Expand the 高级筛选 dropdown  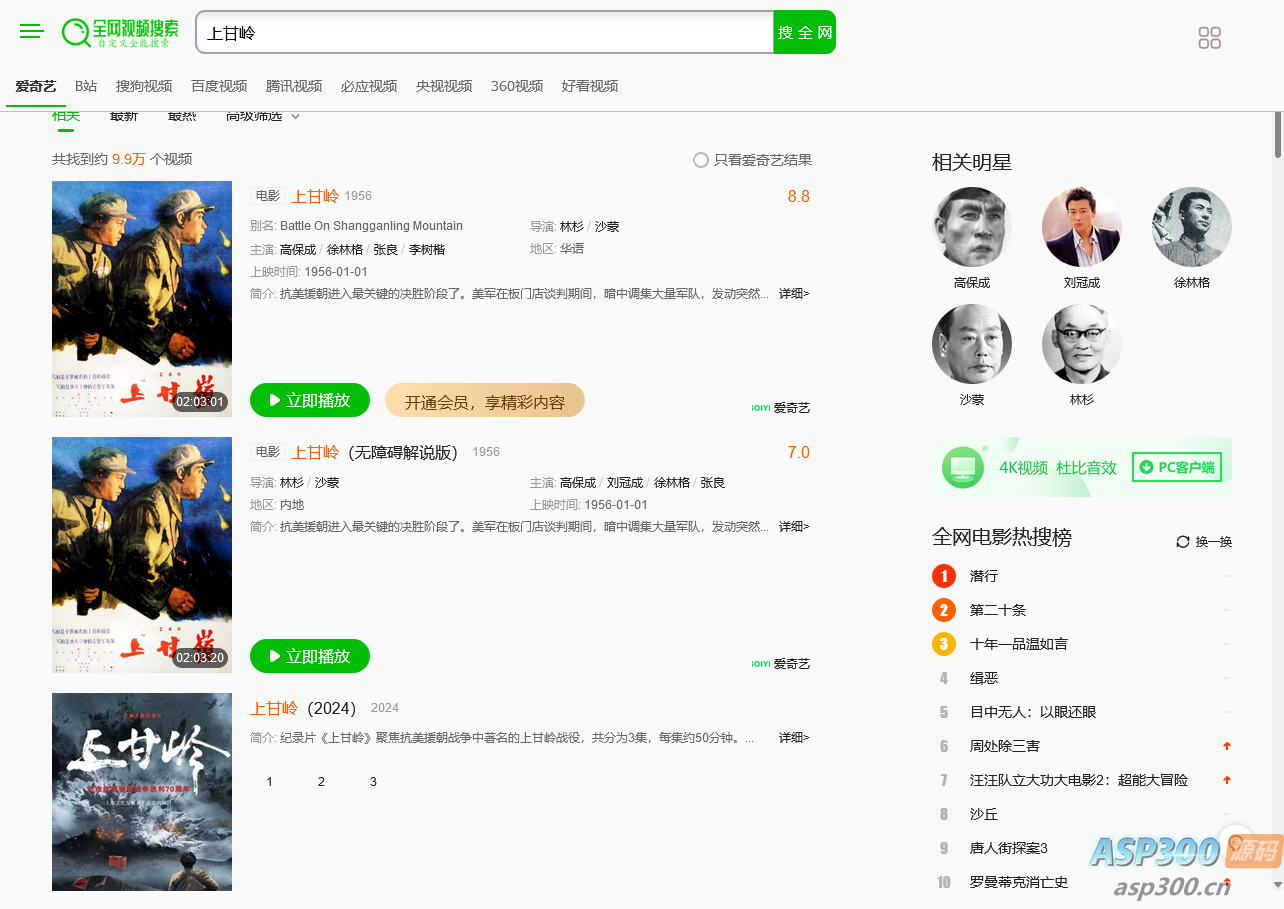[263, 116]
